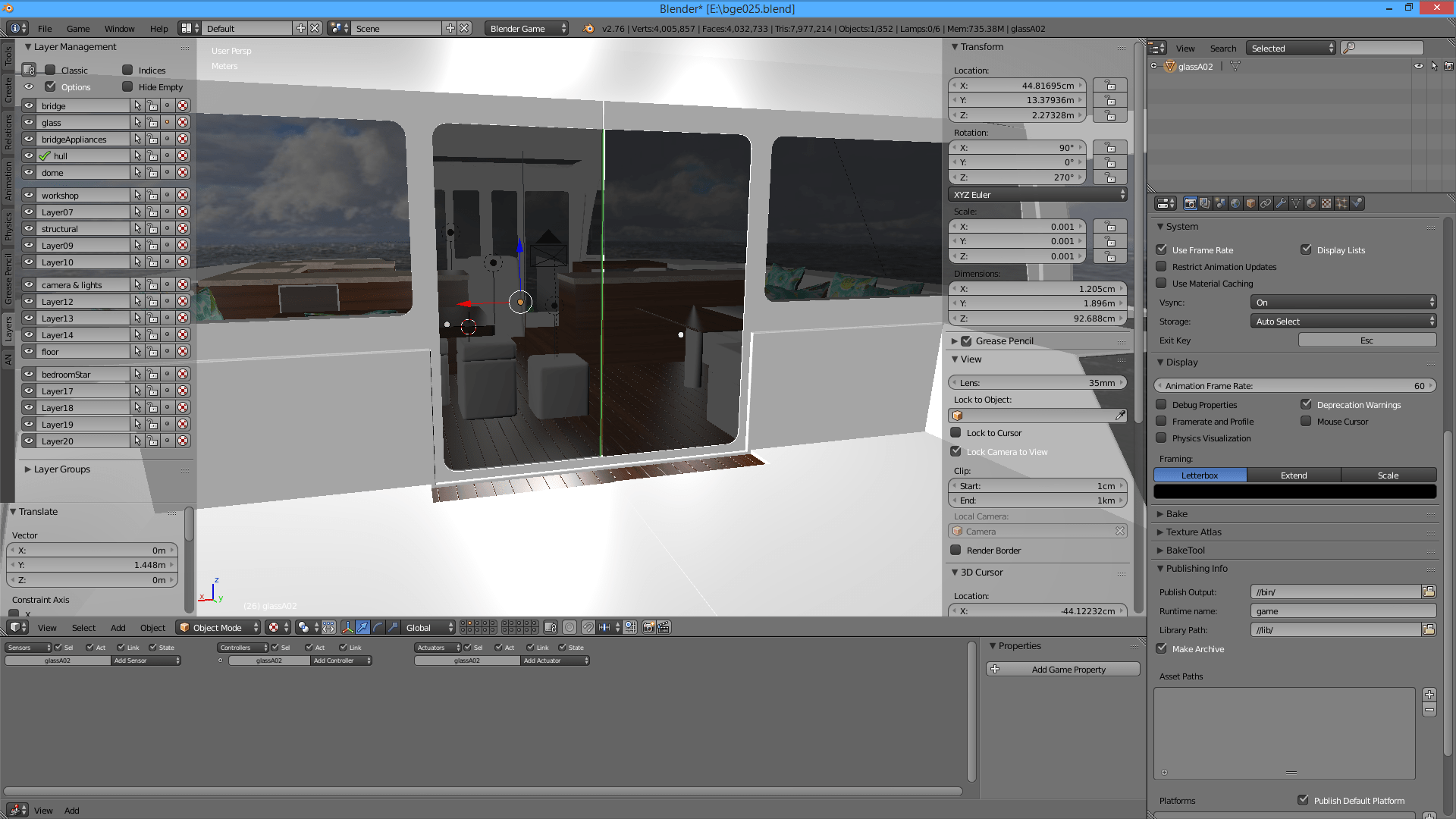Enable the Lock to Cursor checkbox

pos(956,433)
